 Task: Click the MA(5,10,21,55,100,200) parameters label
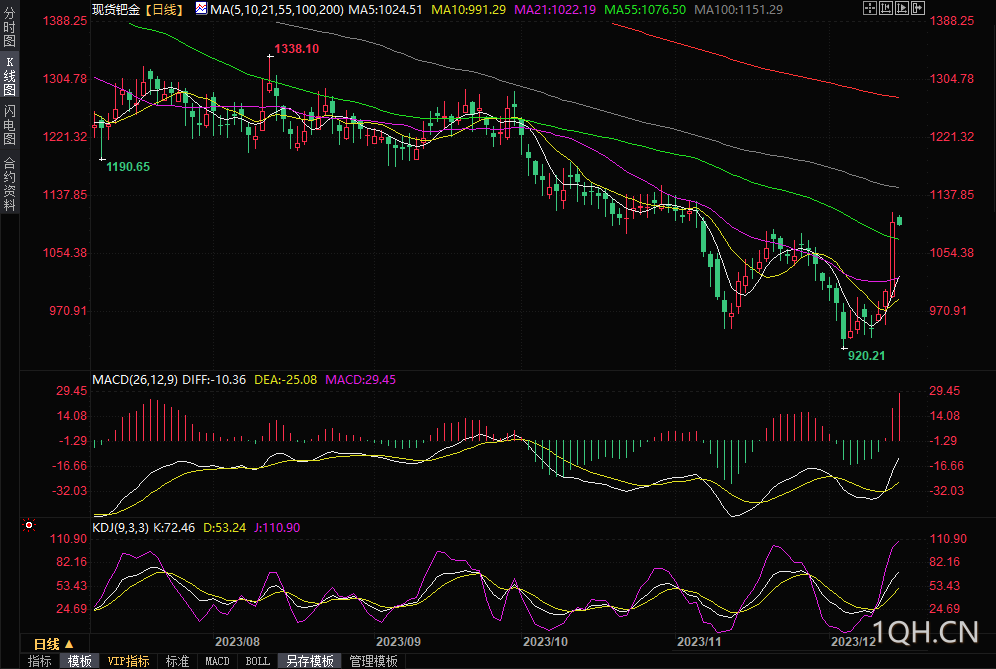[277, 9]
